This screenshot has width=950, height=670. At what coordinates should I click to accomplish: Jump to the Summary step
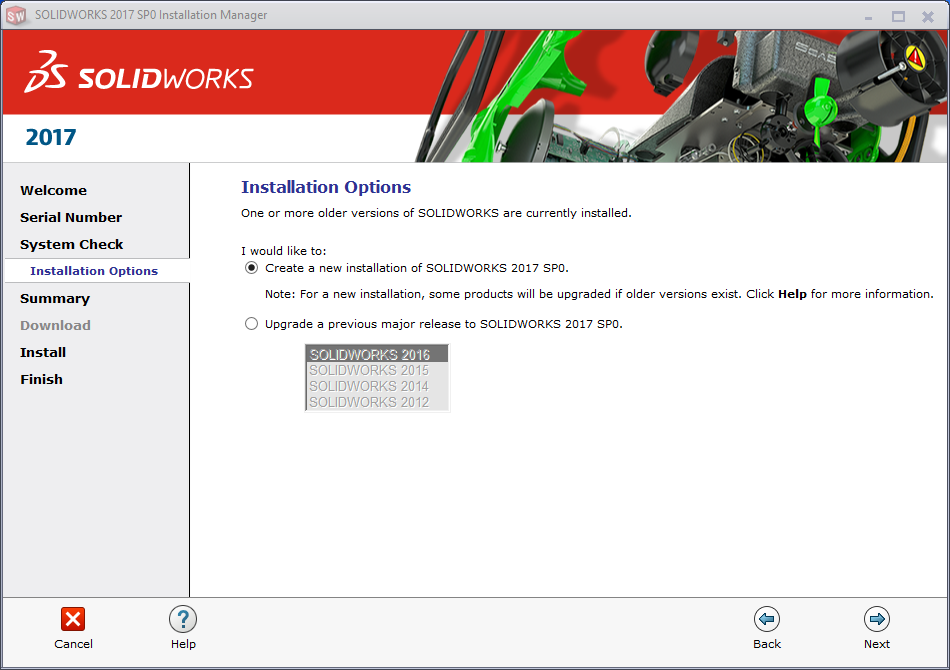[x=55, y=299]
